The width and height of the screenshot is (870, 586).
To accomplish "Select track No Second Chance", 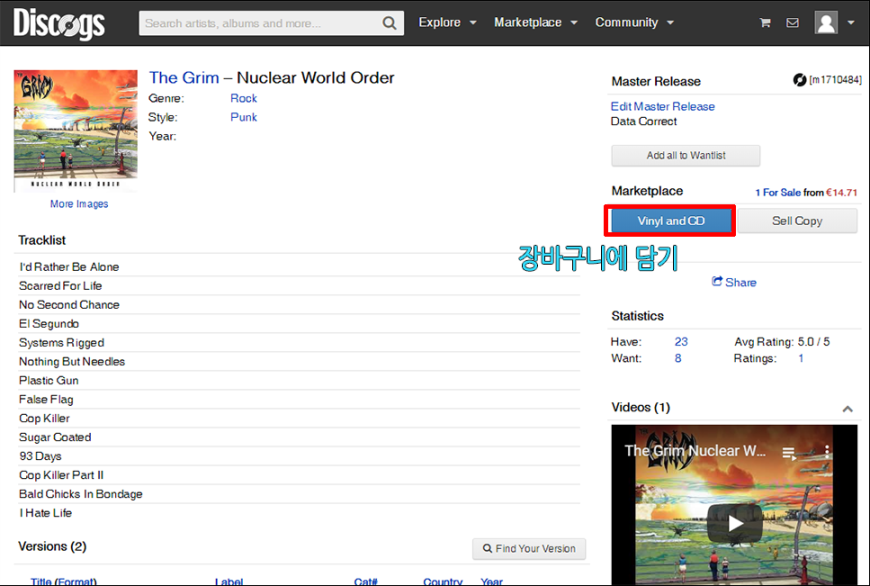I will pos(69,305).
